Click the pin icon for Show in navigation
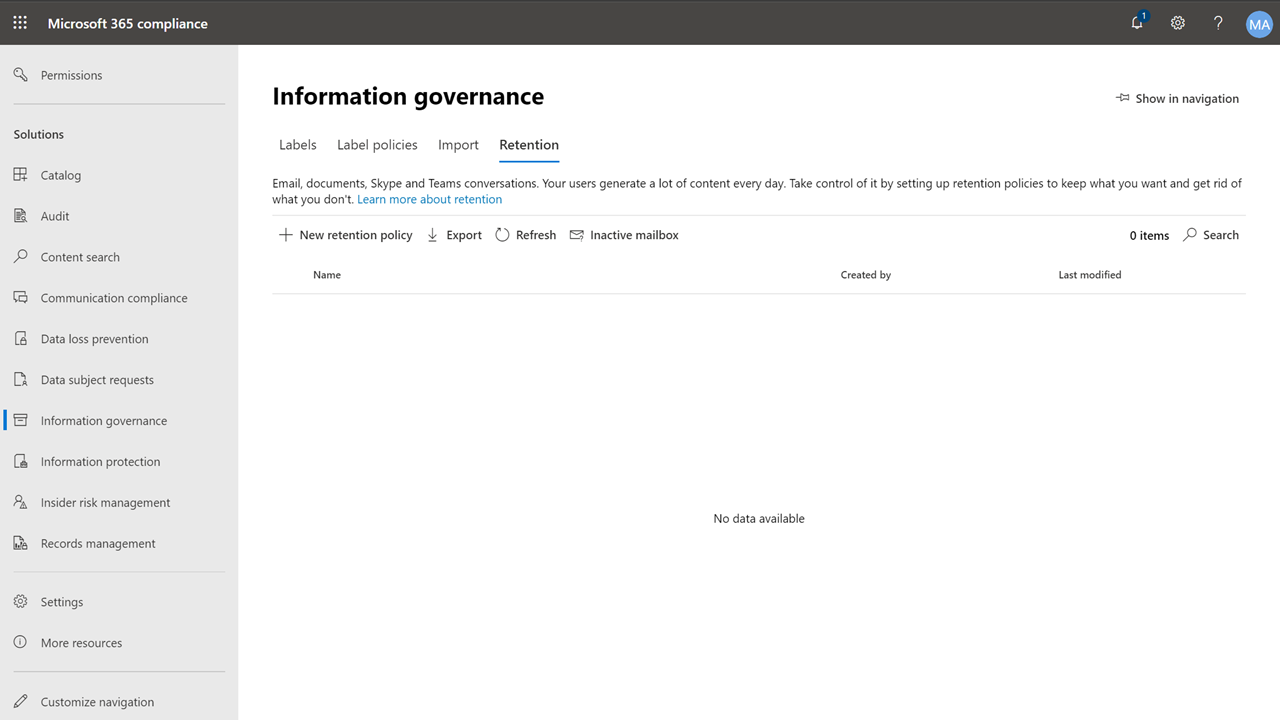Image resolution: width=1280 pixels, height=720 pixels. pos(1123,98)
